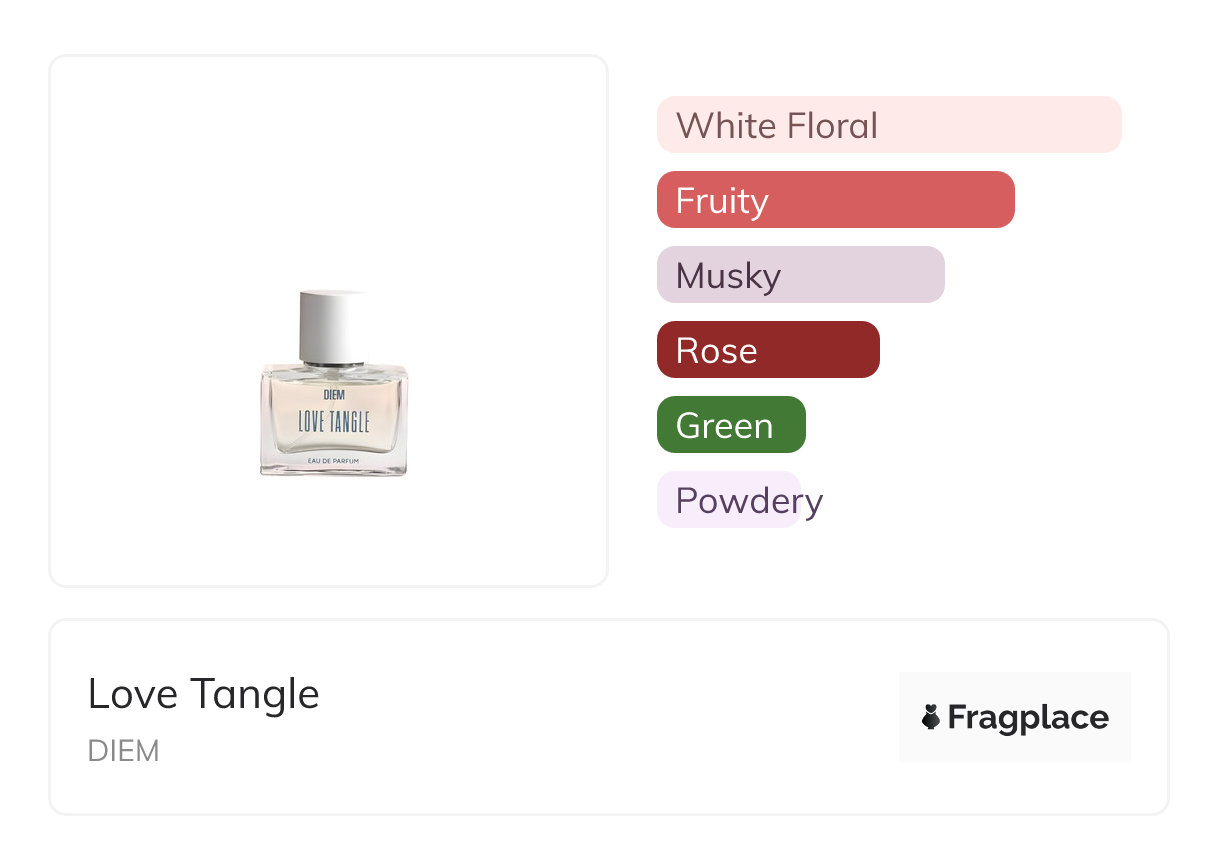The width and height of the screenshot is (1218, 864).
Task: Click the "Musky" text label
Action: [728, 276]
